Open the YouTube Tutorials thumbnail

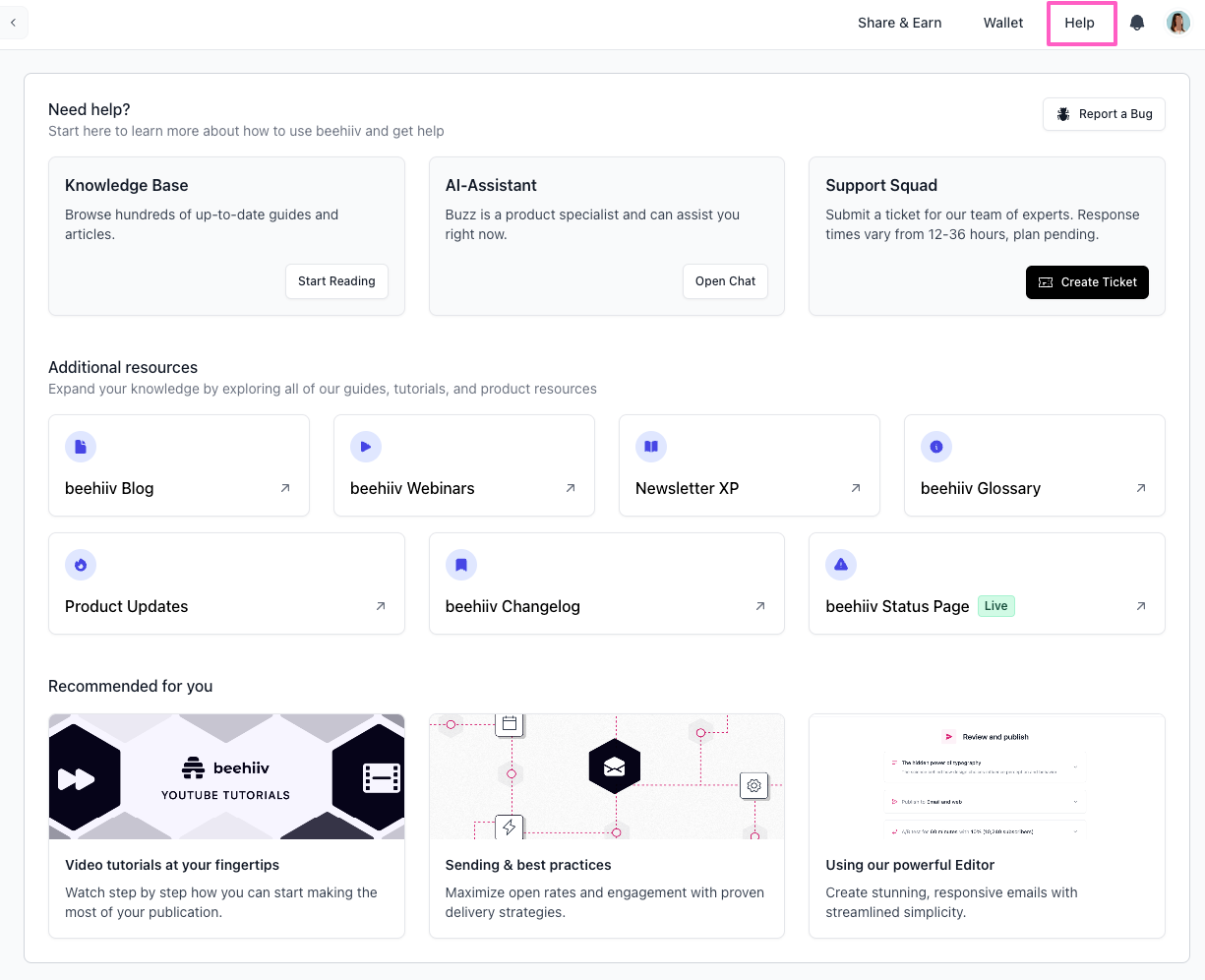coord(226,776)
